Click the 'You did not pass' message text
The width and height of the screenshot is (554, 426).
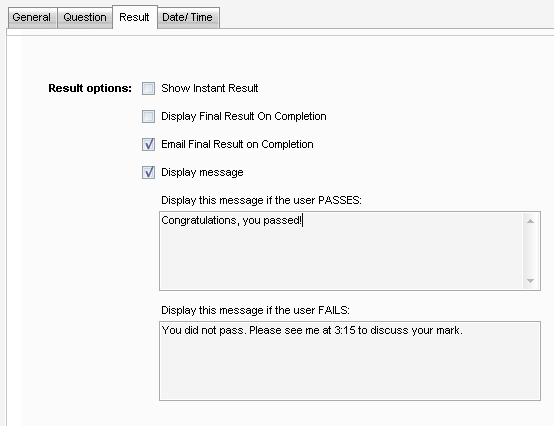tap(312, 330)
